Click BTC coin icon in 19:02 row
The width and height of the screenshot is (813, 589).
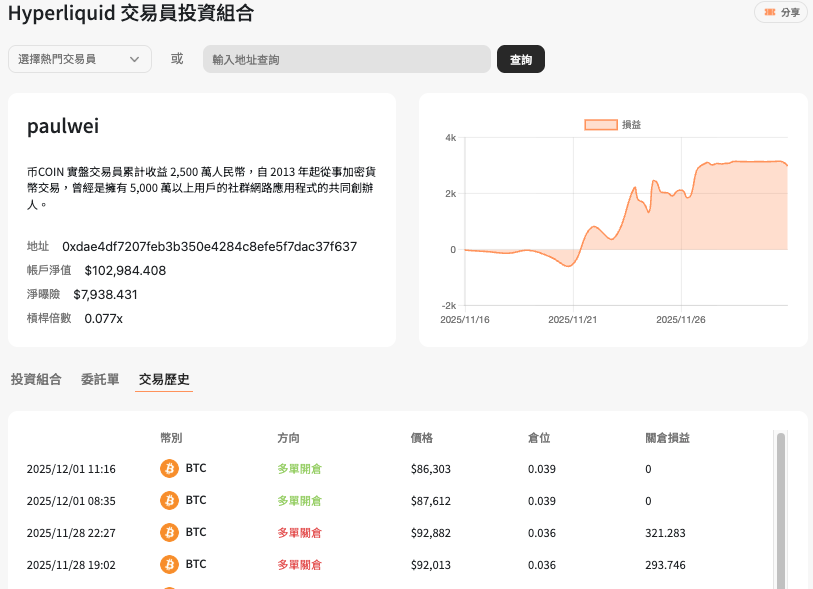(x=170, y=565)
